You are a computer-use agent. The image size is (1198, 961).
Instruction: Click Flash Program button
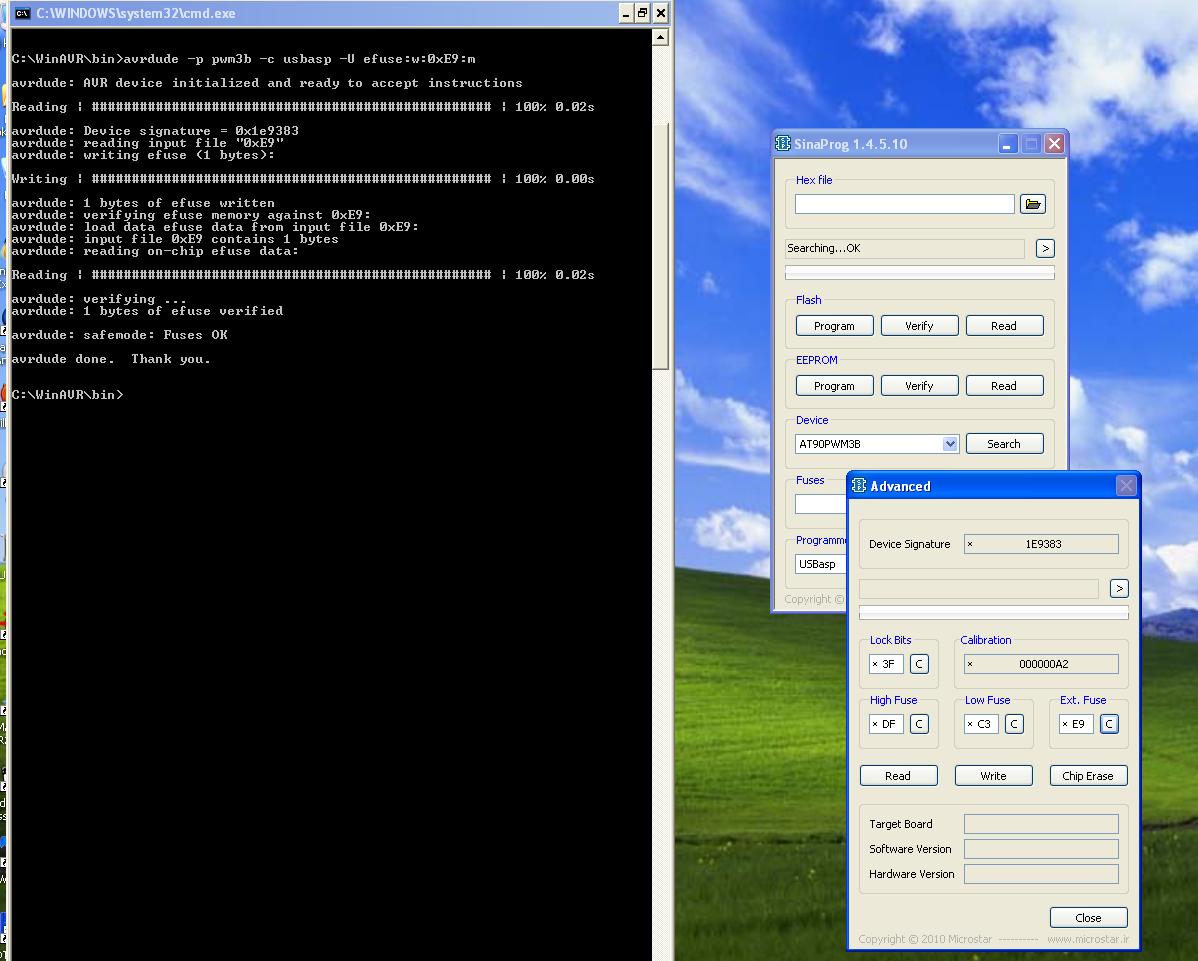[834, 326]
